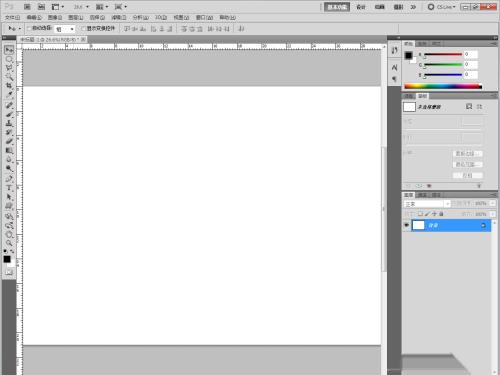Toggle lock all in Layers panel
The width and height of the screenshot is (500, 375).
pyautogui.click(x=441, y=214)
